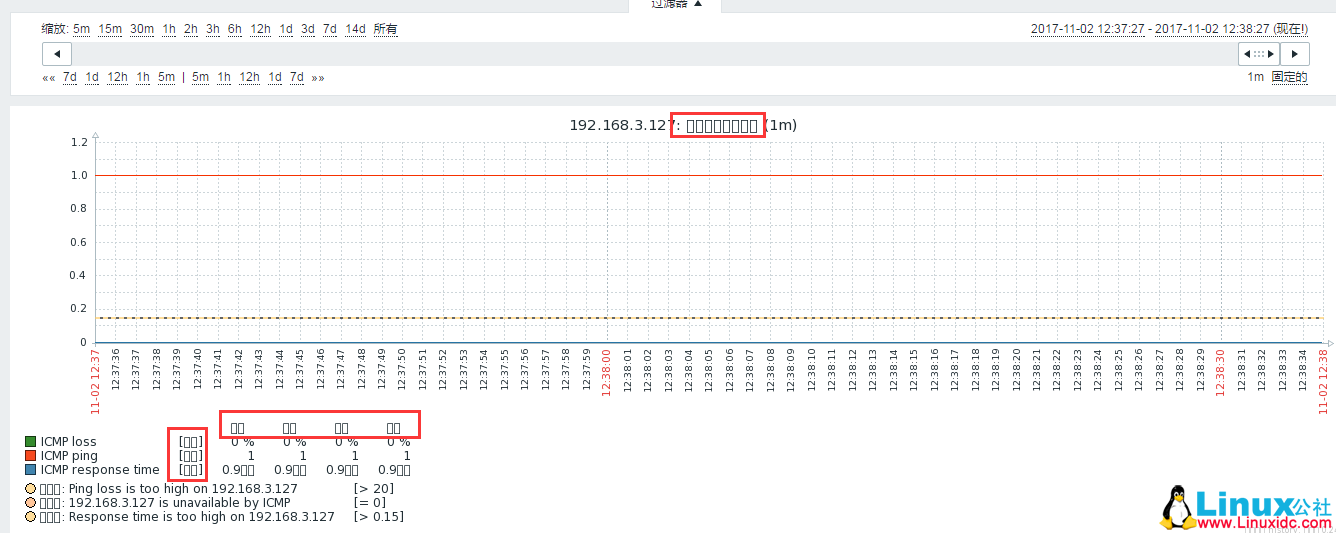The width and height of the screenshot is (1336, 533).
Task: Click the left scroll arrow button
Action: click(56, 54)
